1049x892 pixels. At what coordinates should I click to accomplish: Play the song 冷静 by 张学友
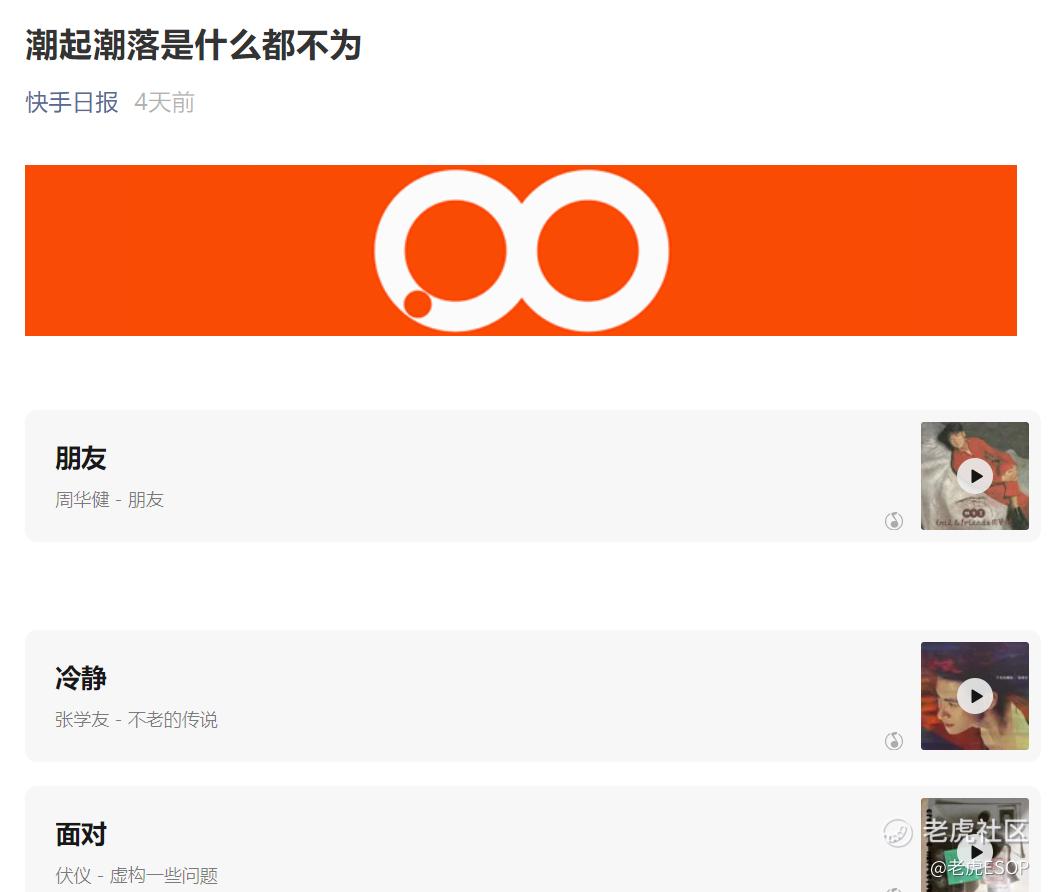[x=975, y=696]
